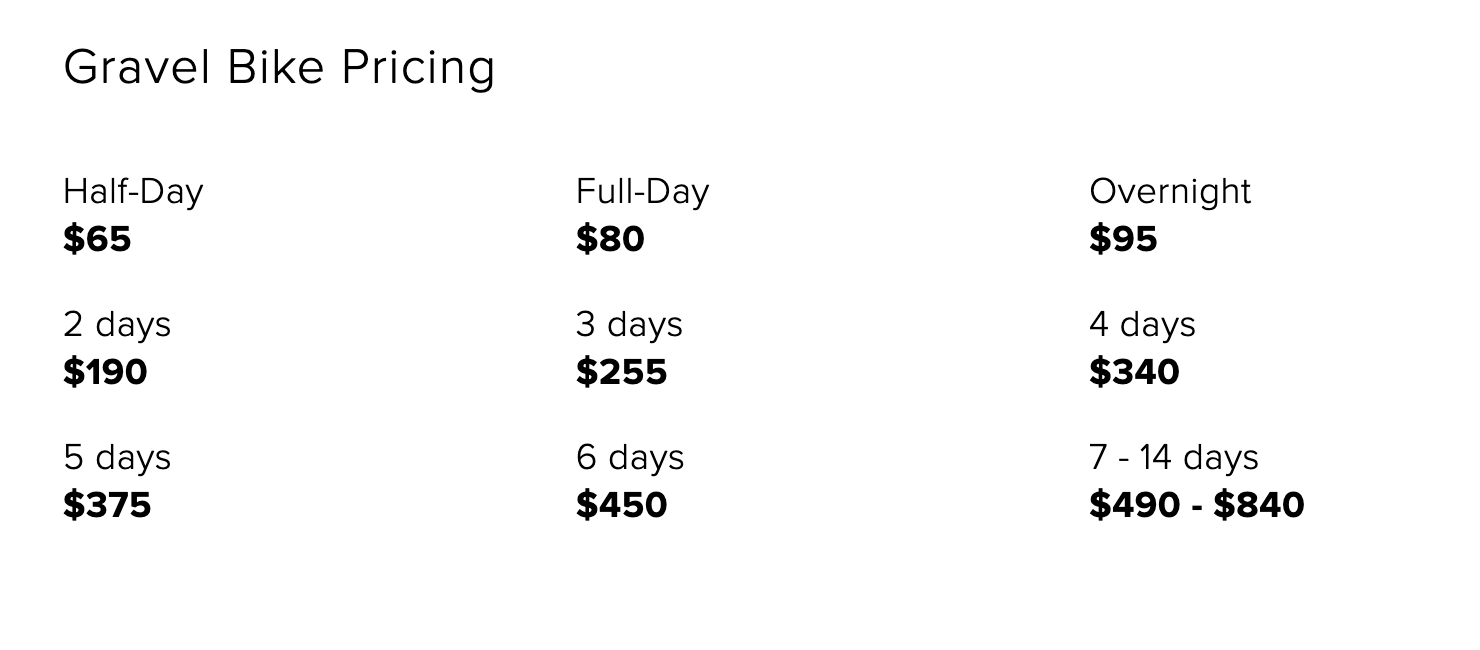Click the $80 full-day price
The image size is (1480, 650).
coord(610,239)
